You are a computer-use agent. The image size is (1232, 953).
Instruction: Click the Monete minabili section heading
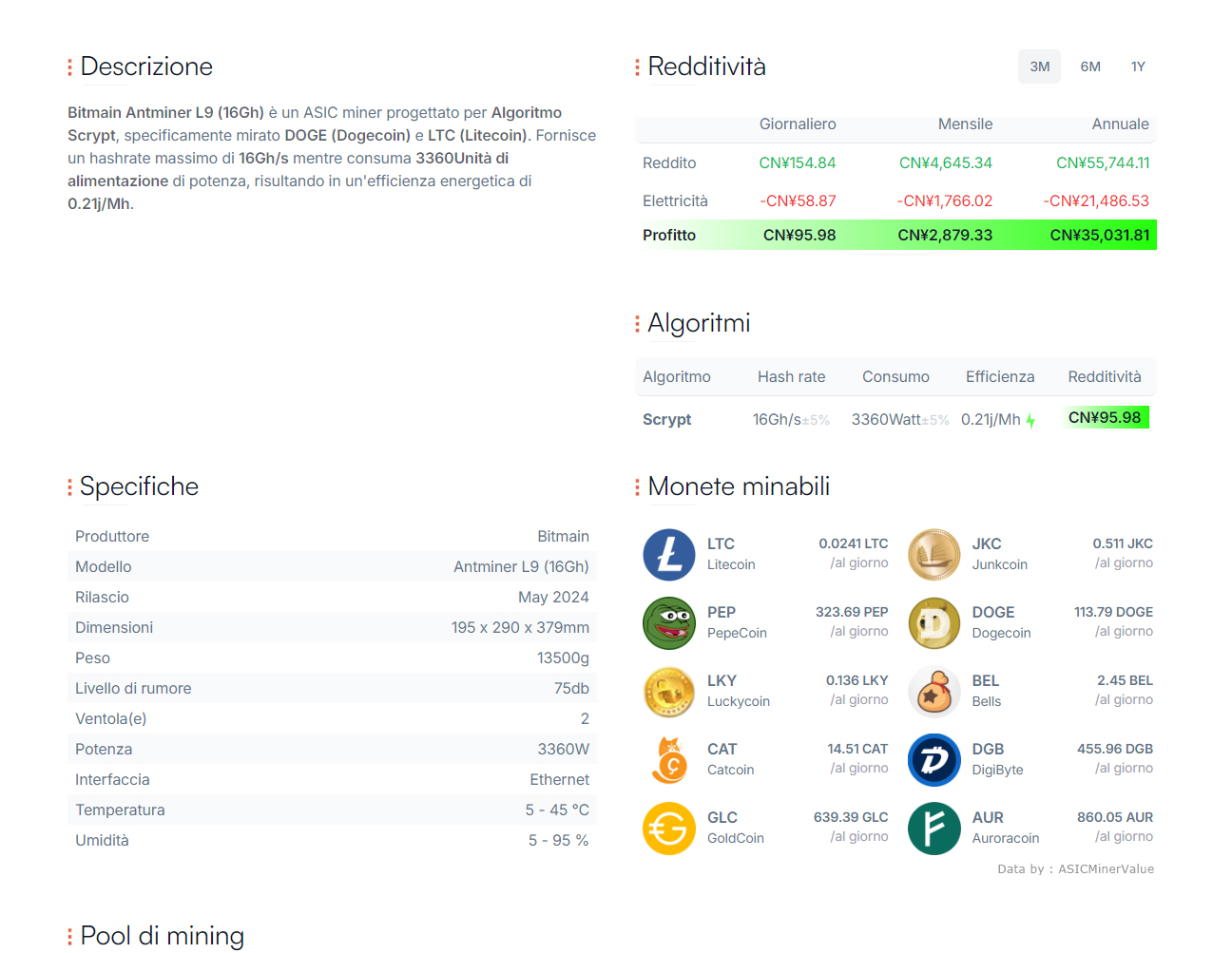pyautogui.click(x=739, y=486)
